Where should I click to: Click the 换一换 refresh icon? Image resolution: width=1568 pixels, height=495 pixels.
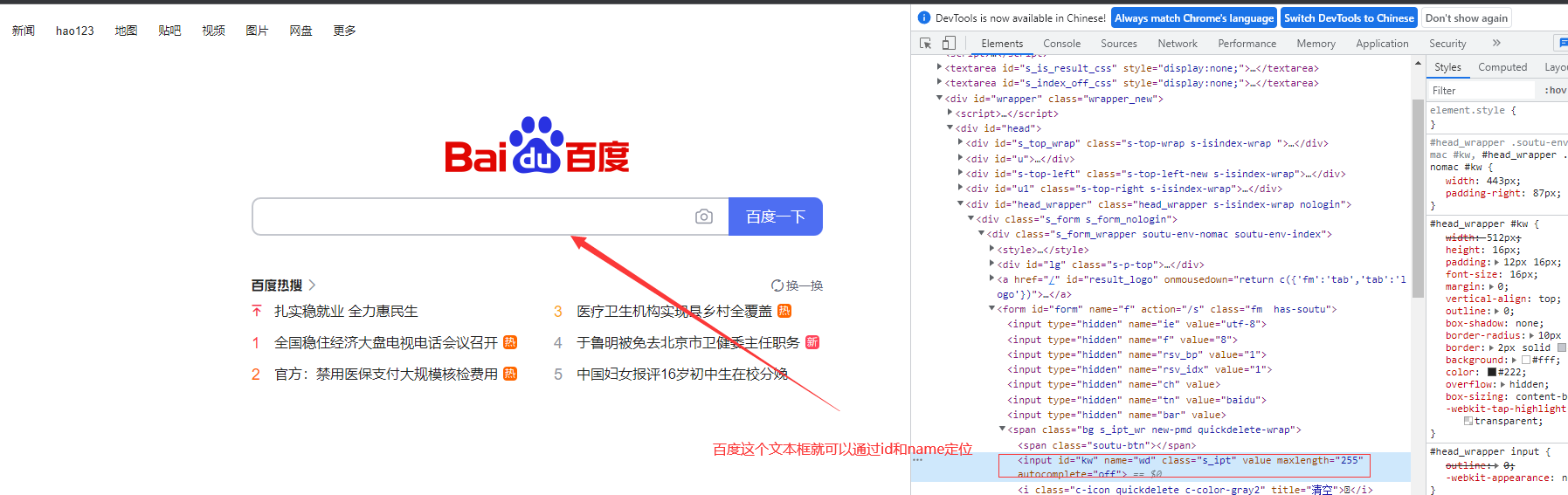[777, 285]
